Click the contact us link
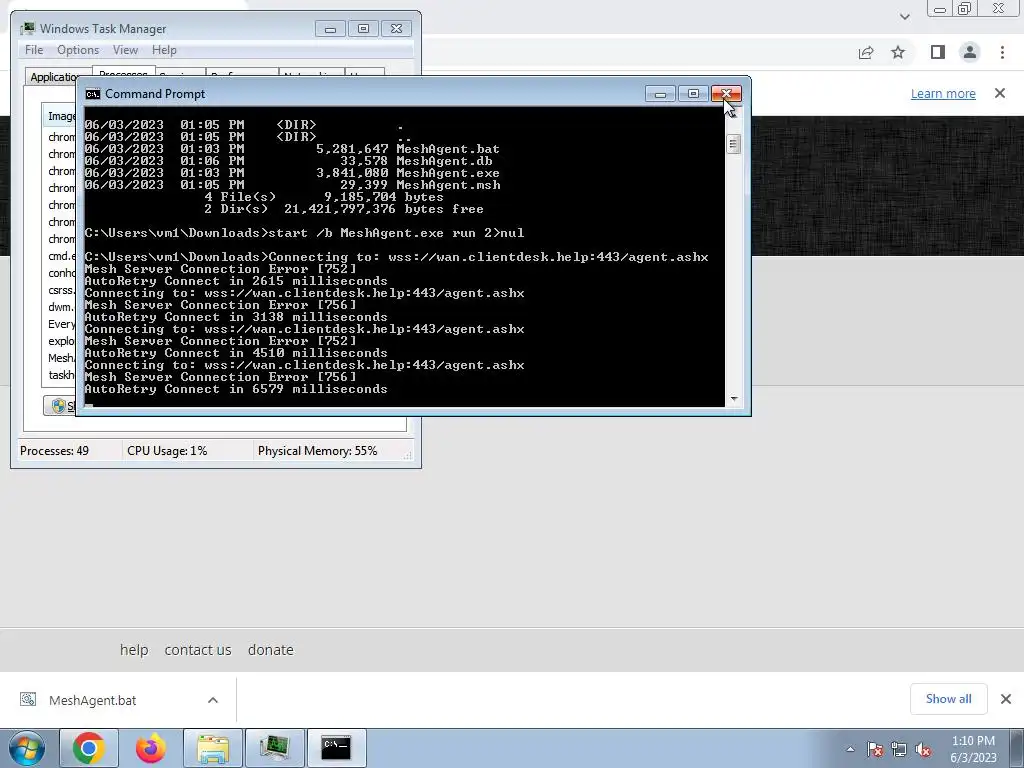 (198, 650)
